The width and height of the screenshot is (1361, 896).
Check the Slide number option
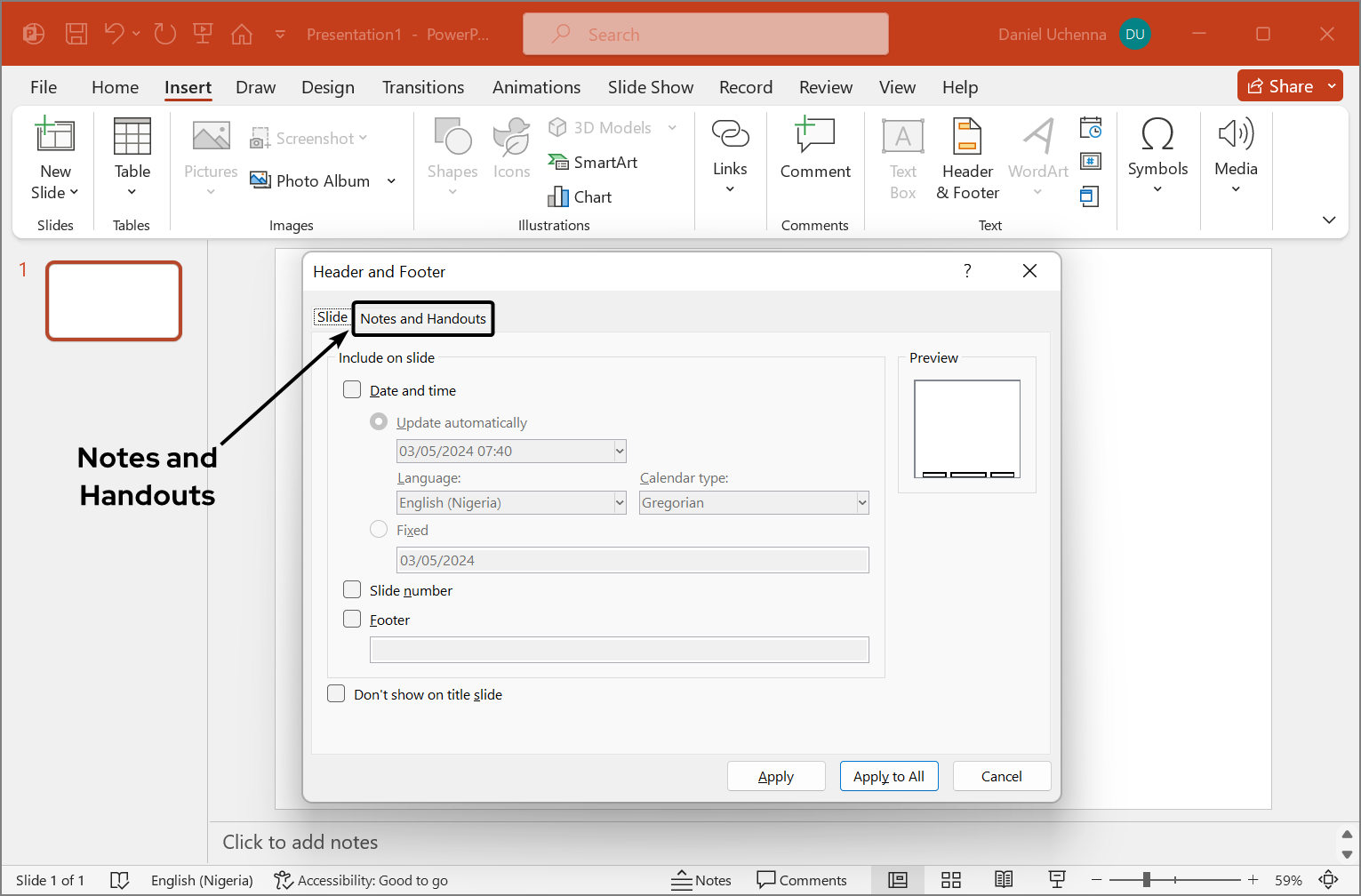352,590
